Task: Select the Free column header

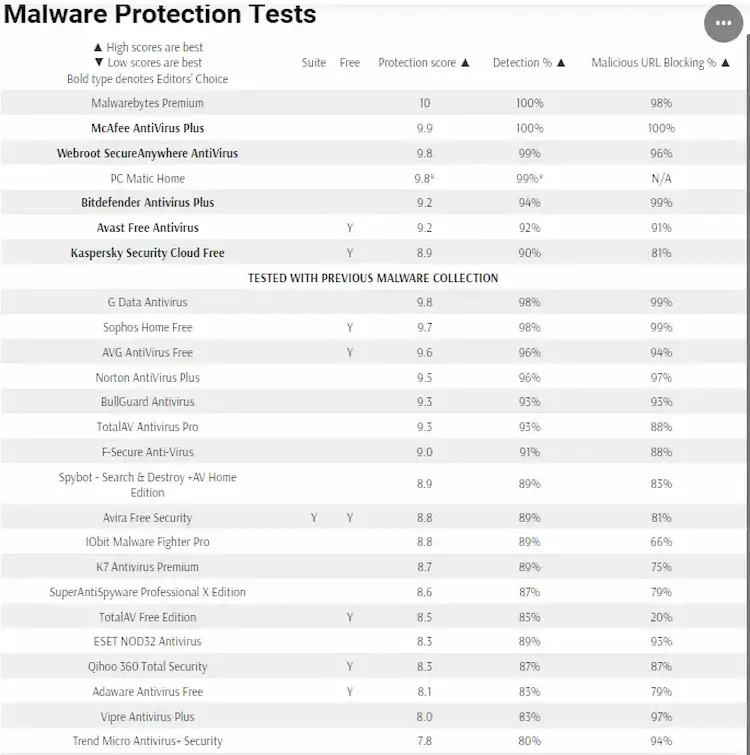Action: 349,63
